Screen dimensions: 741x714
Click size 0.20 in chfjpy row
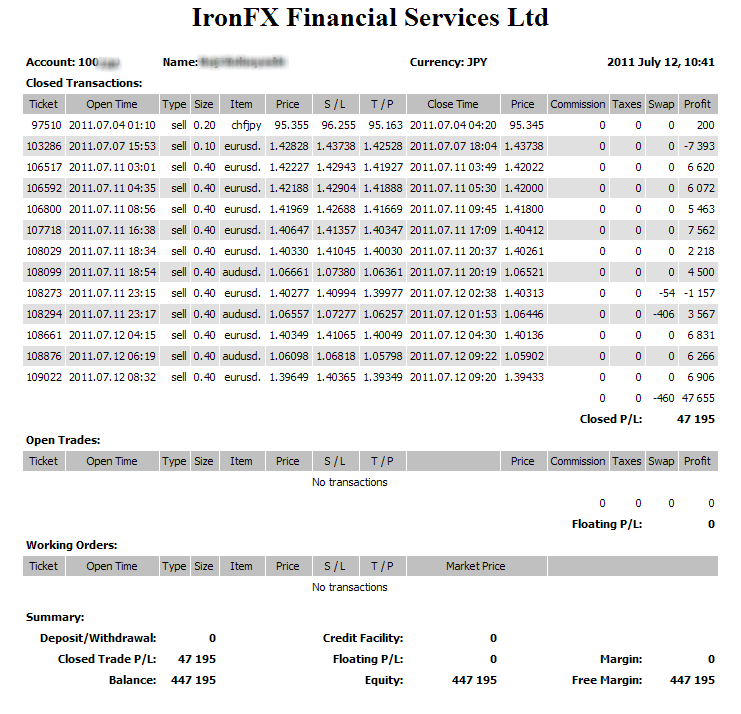tap(204, 125)
